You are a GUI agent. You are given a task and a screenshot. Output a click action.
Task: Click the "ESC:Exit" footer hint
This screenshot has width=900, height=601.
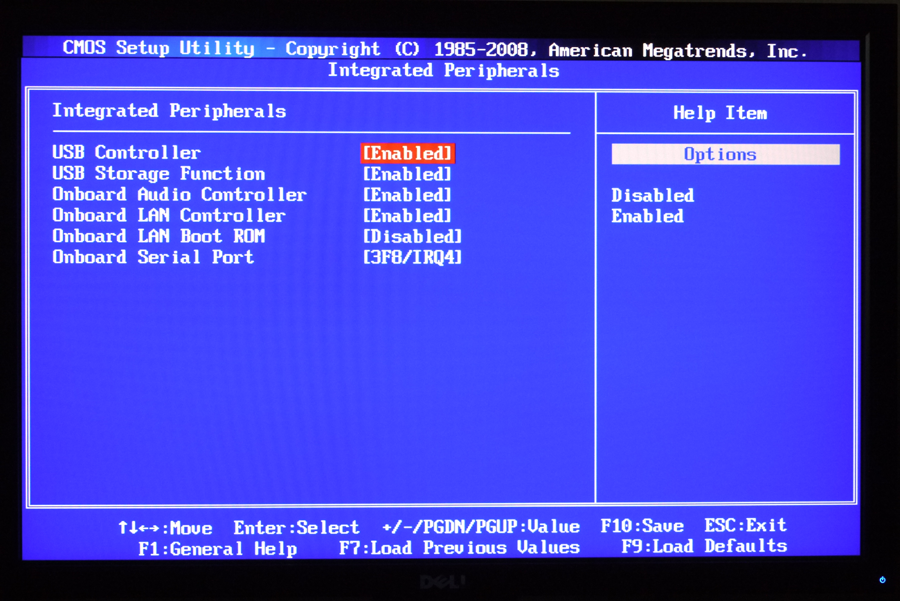(x=746, y=525)
